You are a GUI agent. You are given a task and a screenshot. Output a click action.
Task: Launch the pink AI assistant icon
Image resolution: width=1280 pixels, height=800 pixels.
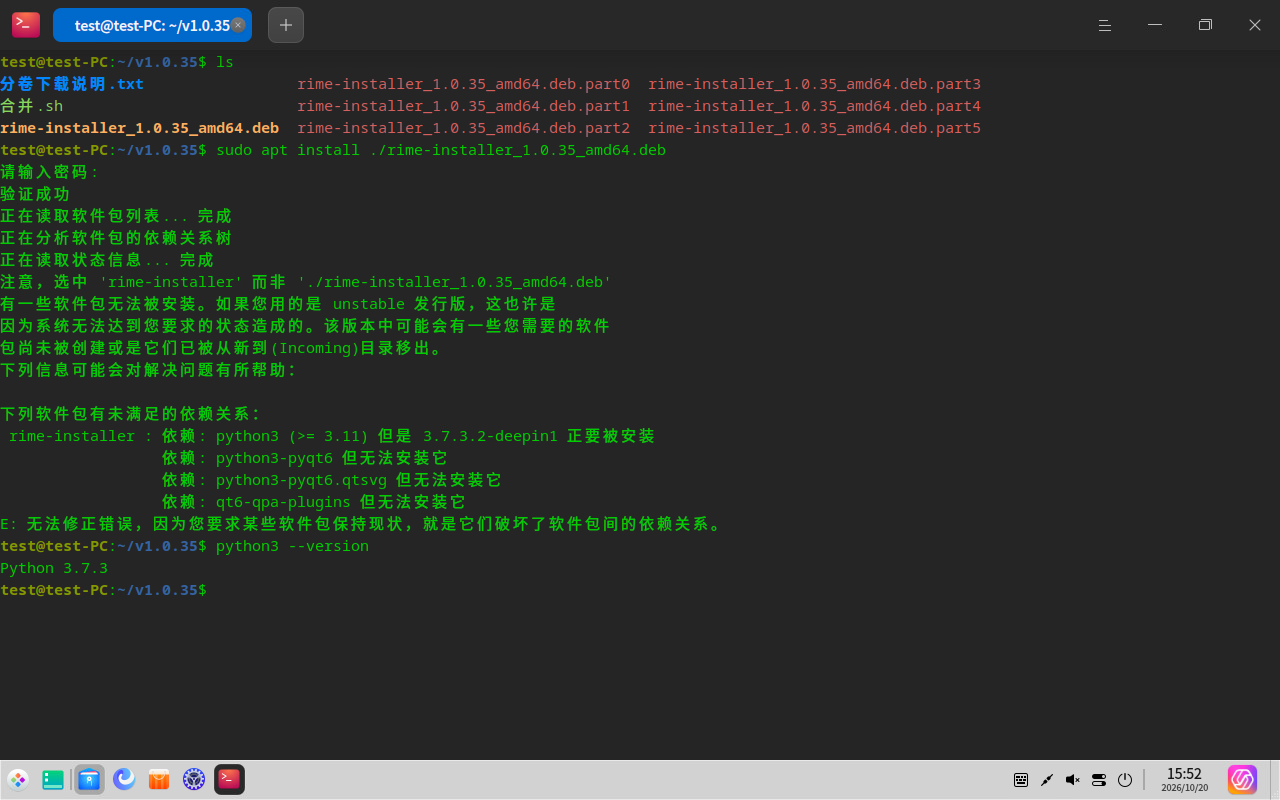coord(1242,779)
